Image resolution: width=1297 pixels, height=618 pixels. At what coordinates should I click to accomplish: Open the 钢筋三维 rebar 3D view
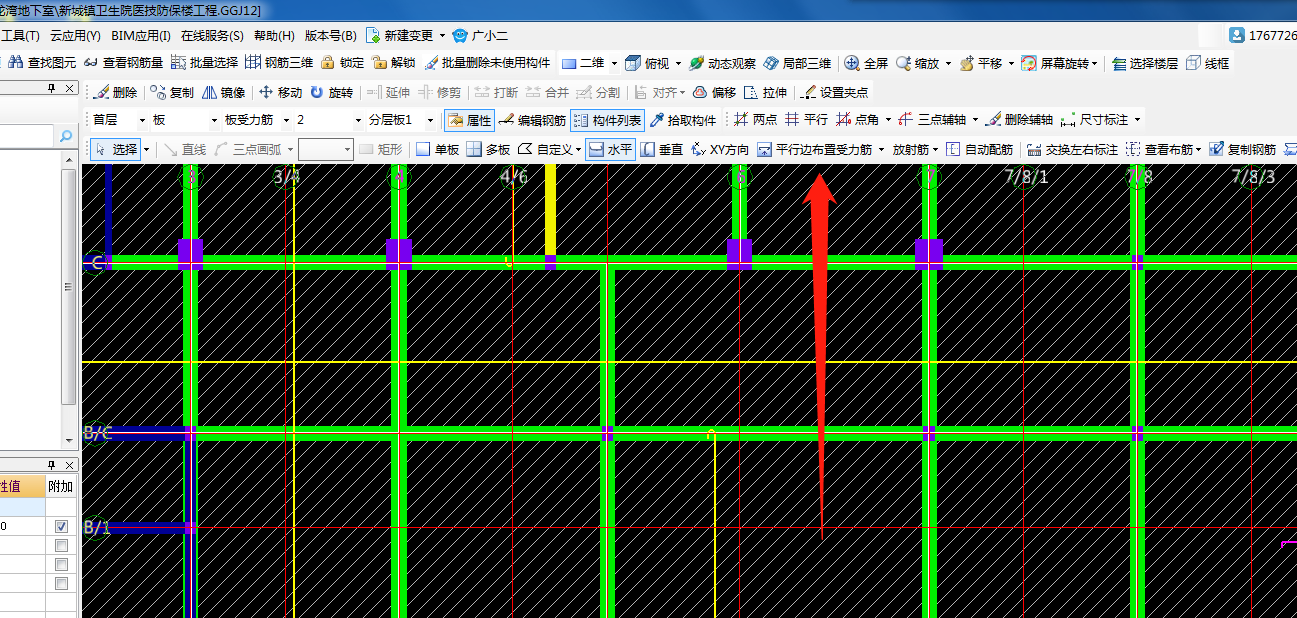click(x=279, y=62)
